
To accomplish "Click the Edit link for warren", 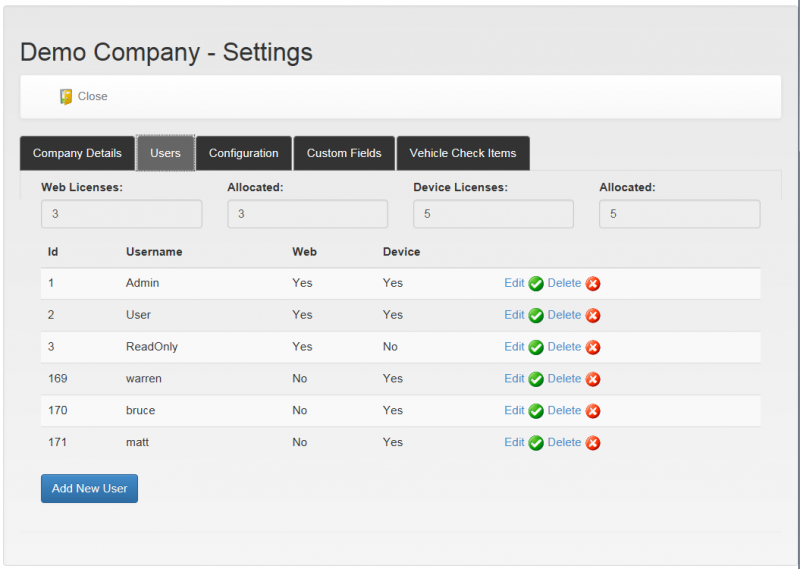I will pyautogui.click(x=514, y=379).
